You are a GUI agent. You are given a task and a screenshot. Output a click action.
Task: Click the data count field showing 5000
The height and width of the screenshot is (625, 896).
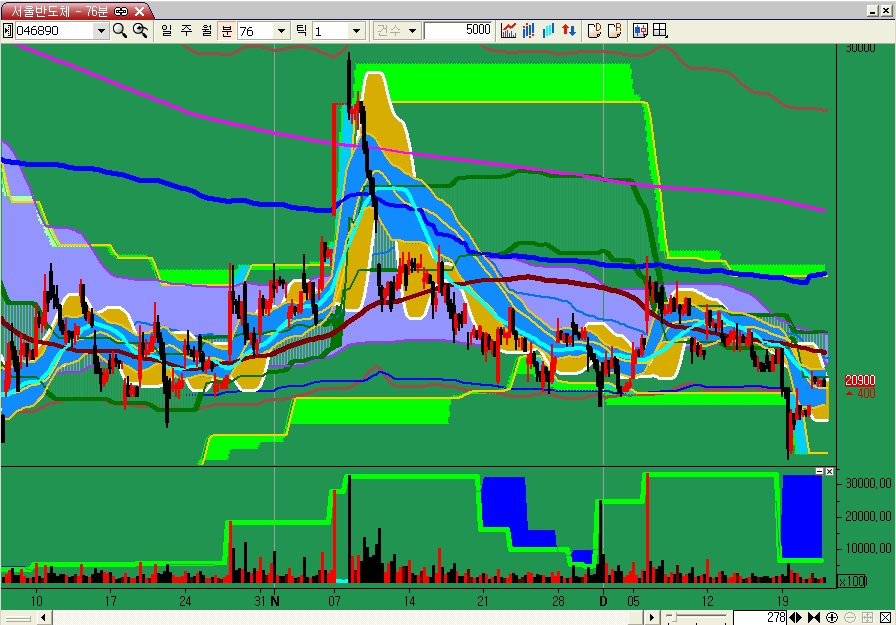(458, 30)
